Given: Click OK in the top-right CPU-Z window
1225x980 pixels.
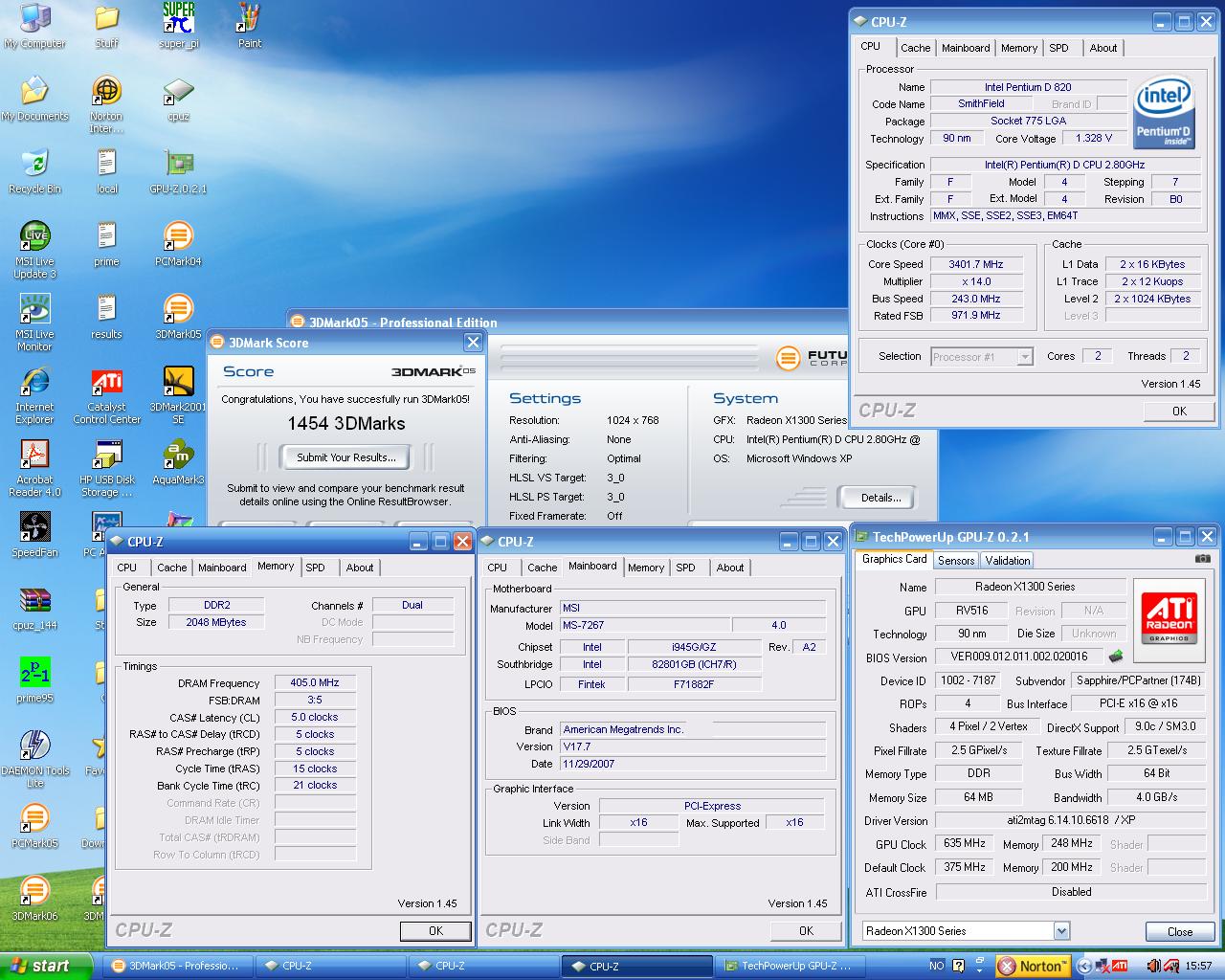Looking at the screenshot, I should [x=1179, y=412].
